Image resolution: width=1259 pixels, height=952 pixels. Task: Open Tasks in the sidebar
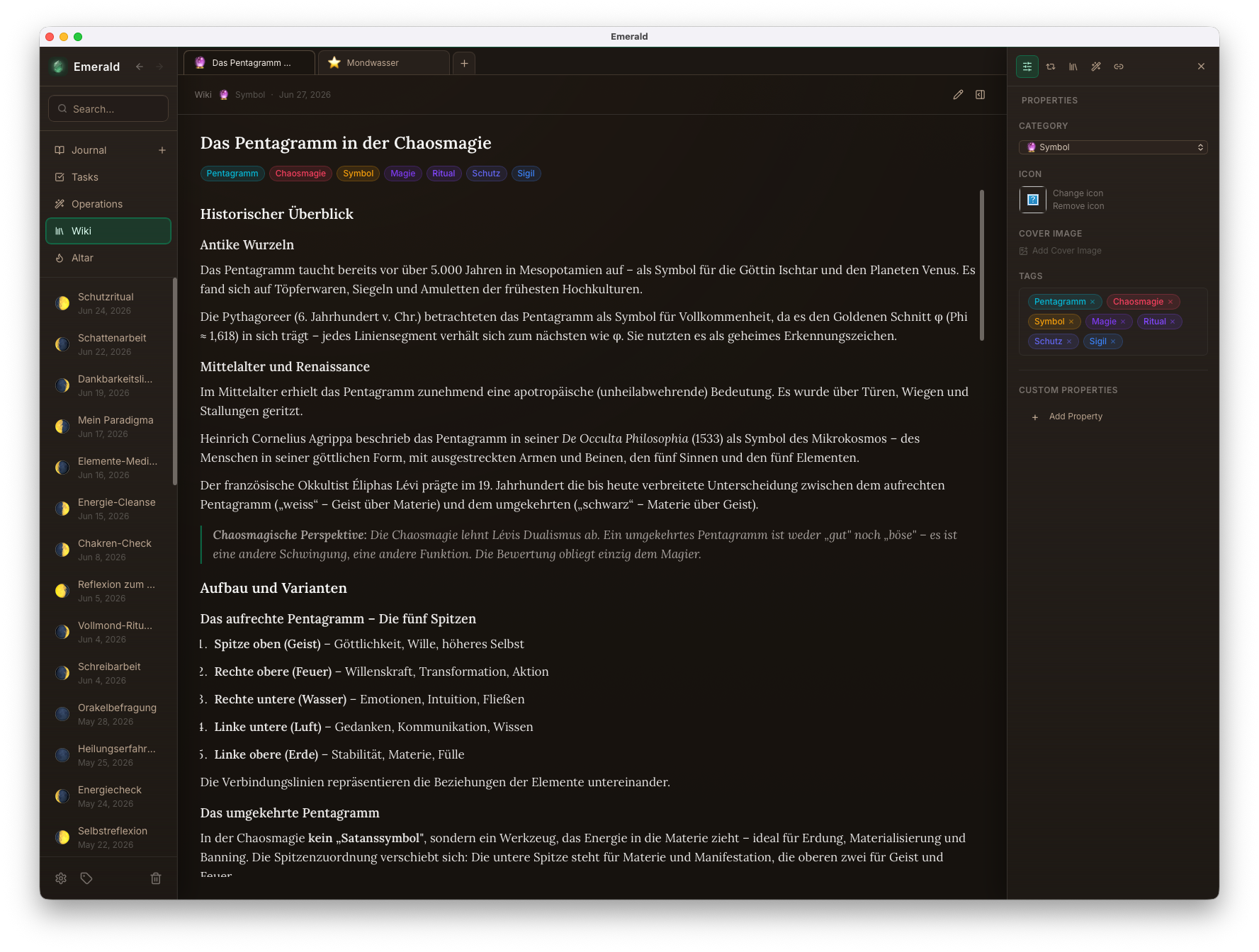(x=108, y=177)
